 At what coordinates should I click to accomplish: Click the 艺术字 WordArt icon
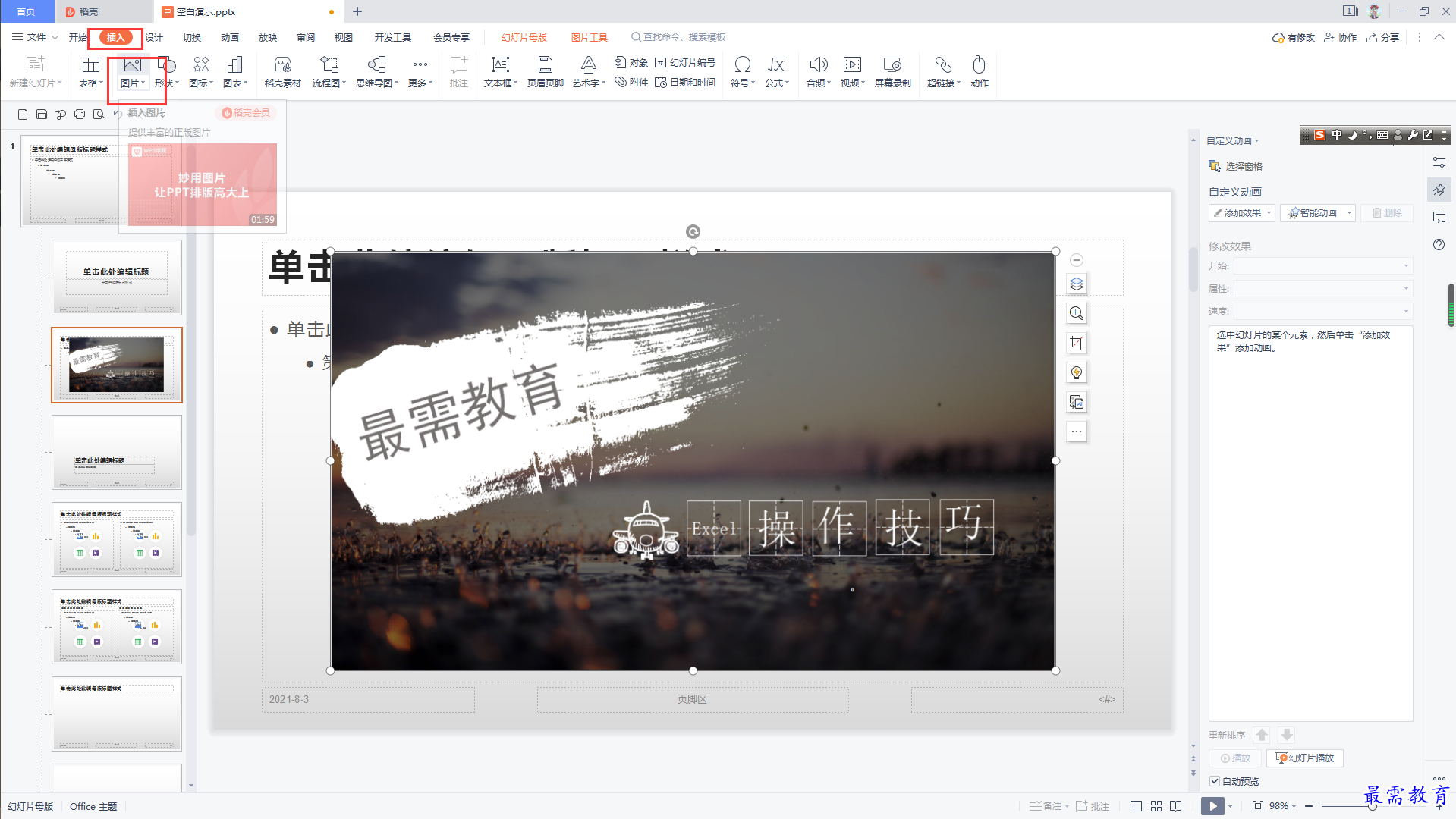[x=589, y=64]
